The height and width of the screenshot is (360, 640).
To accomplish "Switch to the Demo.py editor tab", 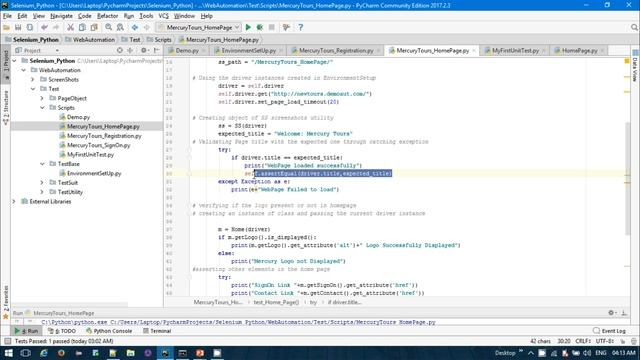I will 187,51.
